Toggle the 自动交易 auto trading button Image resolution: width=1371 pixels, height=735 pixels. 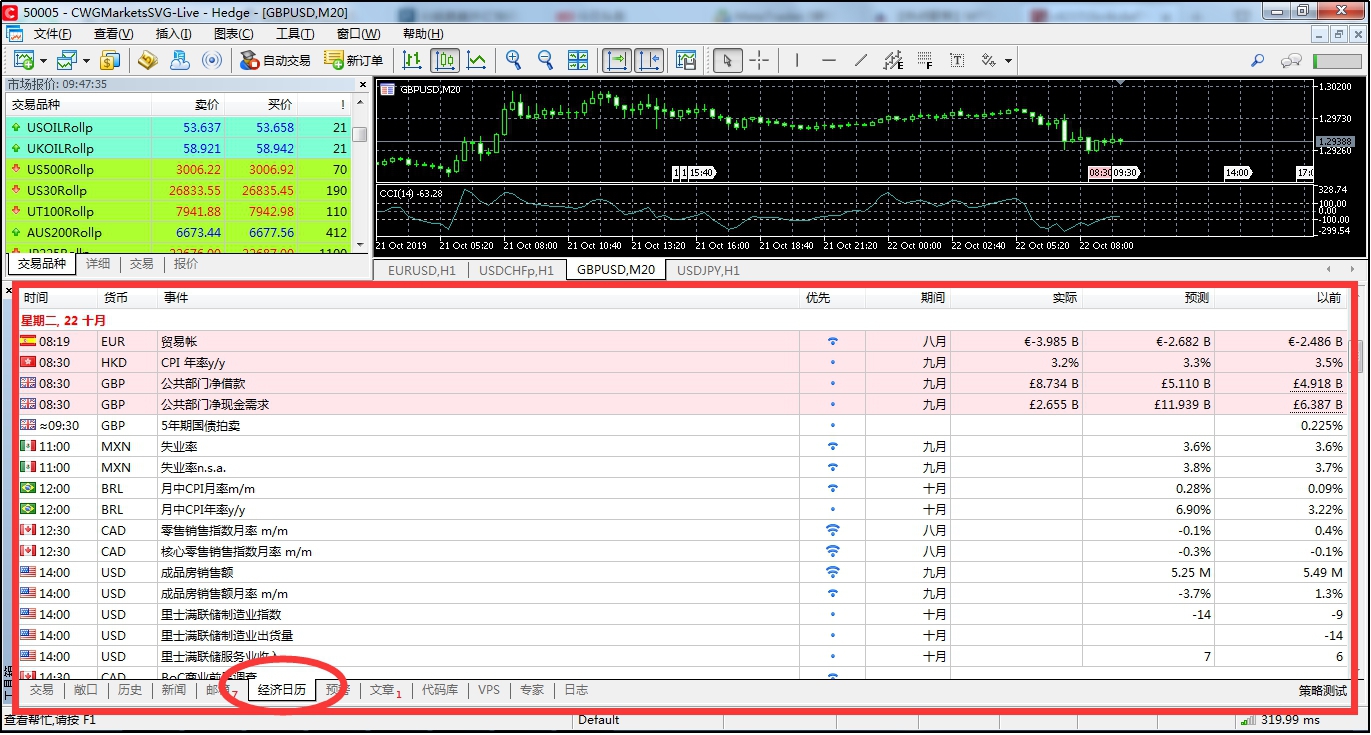(276, 61)
